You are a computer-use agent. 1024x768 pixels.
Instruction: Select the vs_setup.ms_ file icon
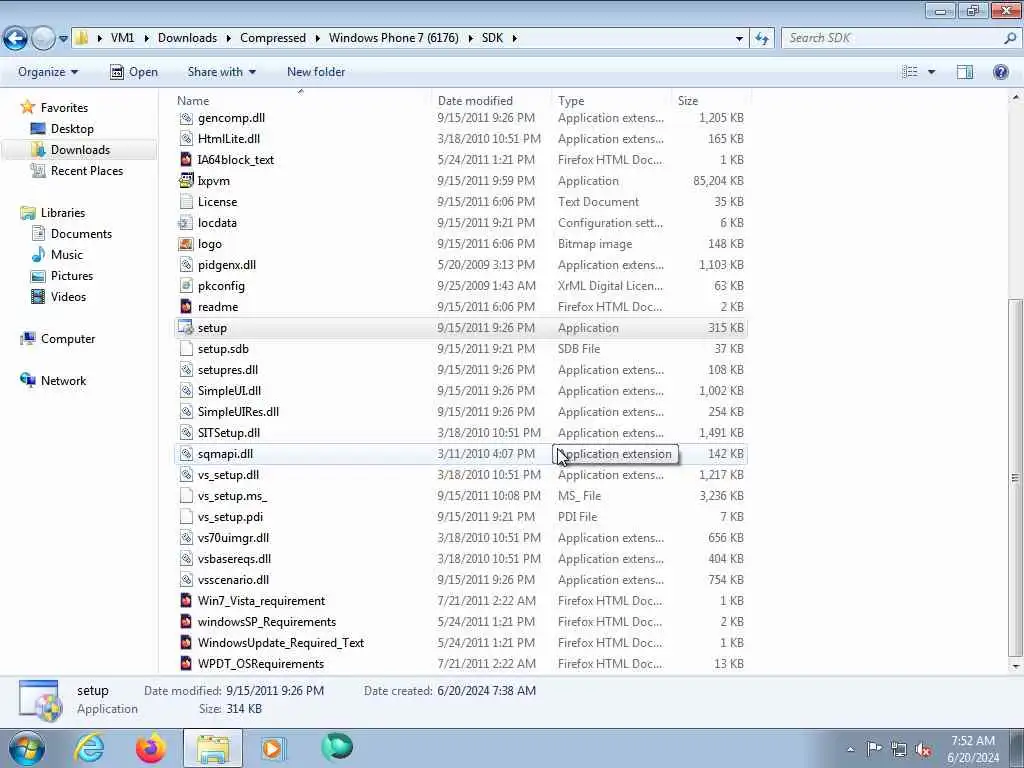coord(186,496)
